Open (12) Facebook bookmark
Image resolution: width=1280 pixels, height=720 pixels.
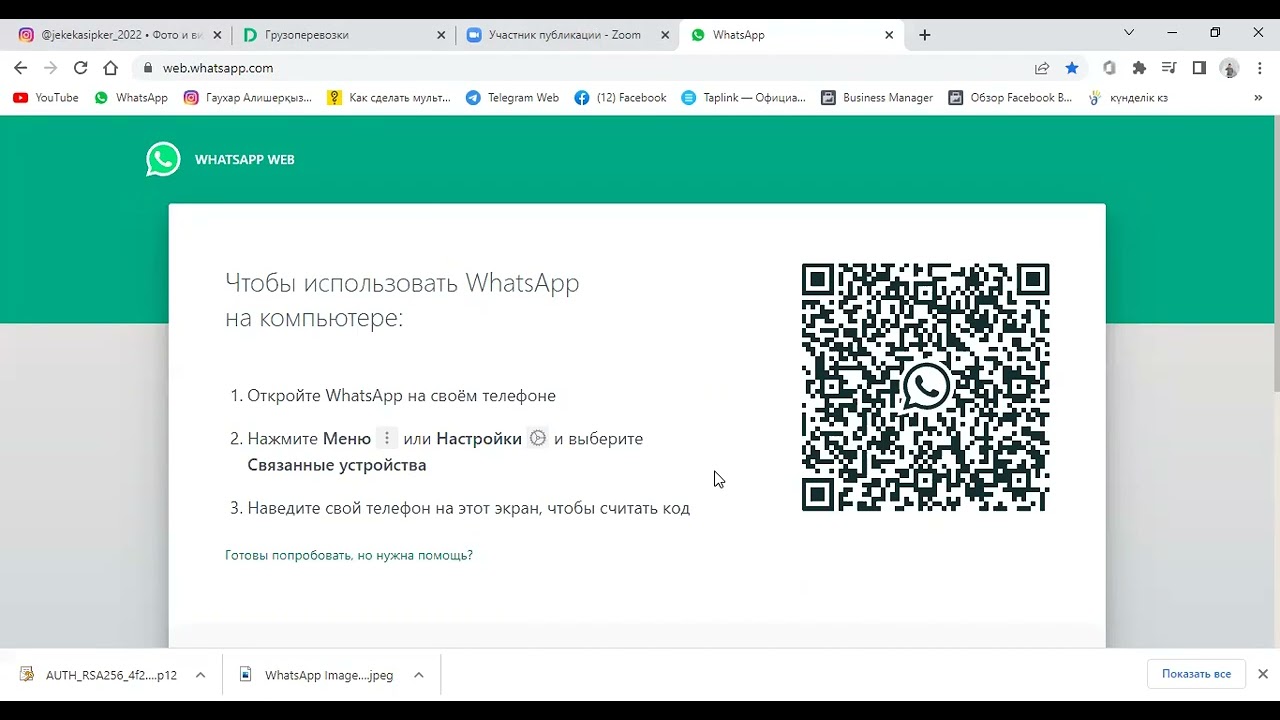[x=620, y=98]
